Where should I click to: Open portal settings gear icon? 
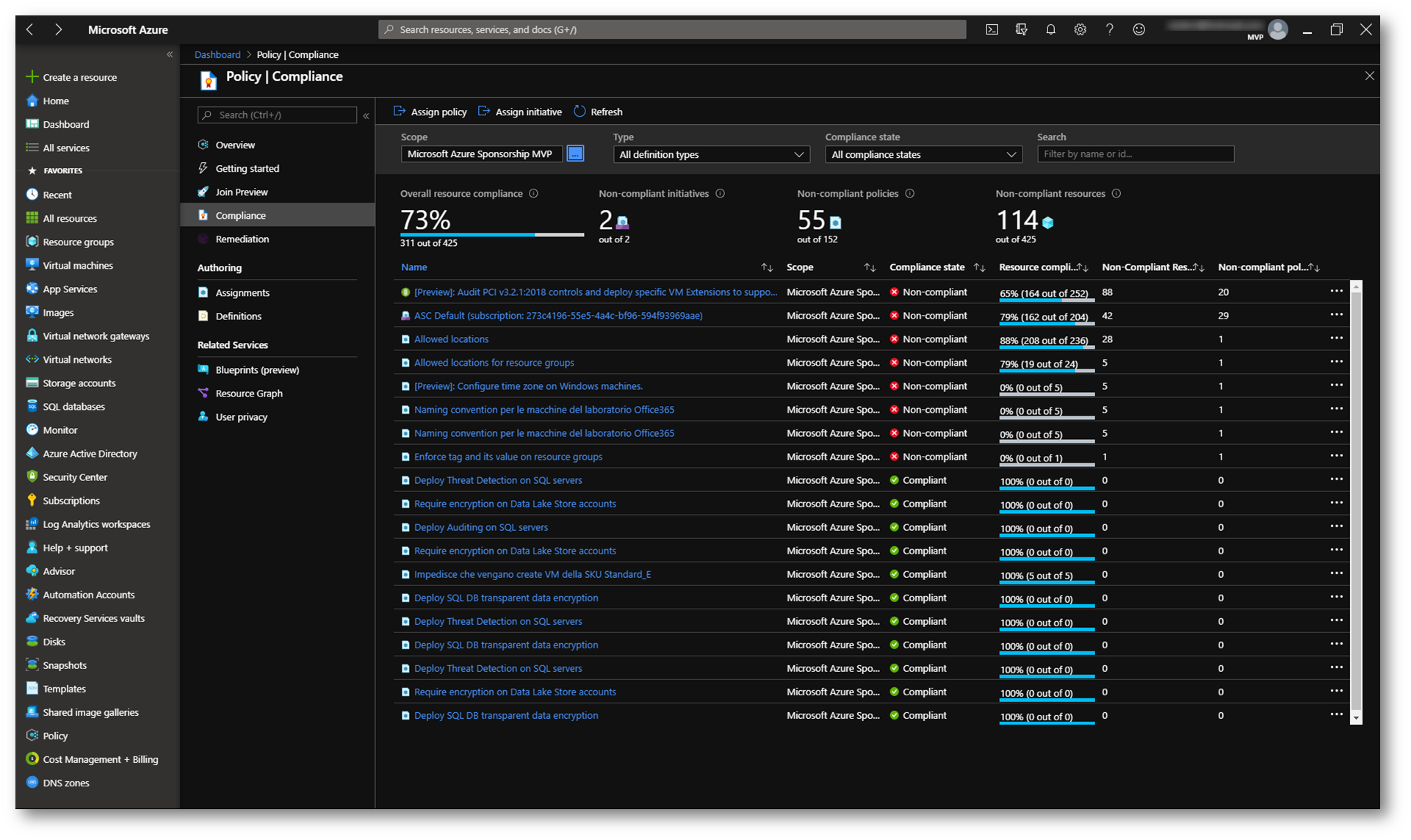click(x=1080, y=29)
